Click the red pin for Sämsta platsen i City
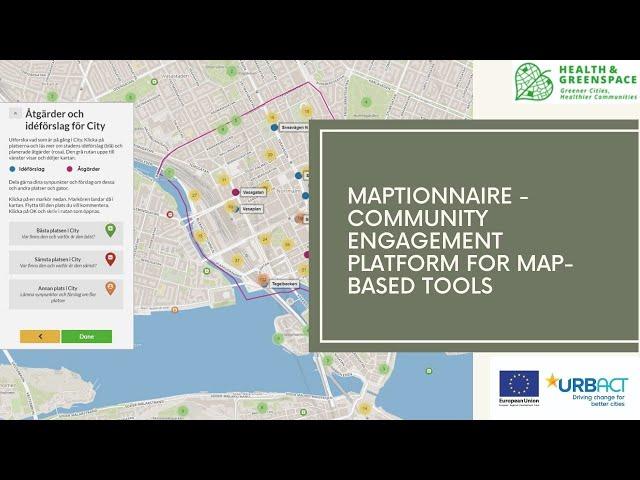 click(x=110, y=260)
